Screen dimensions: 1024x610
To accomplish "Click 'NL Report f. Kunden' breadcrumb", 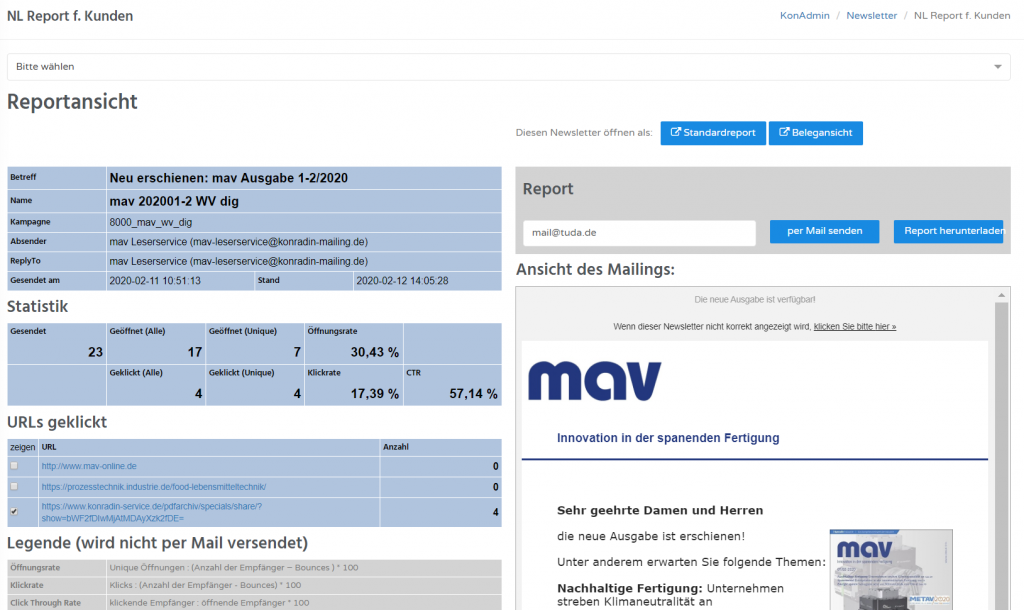I will pyautogui.click(x=962, y=16).
